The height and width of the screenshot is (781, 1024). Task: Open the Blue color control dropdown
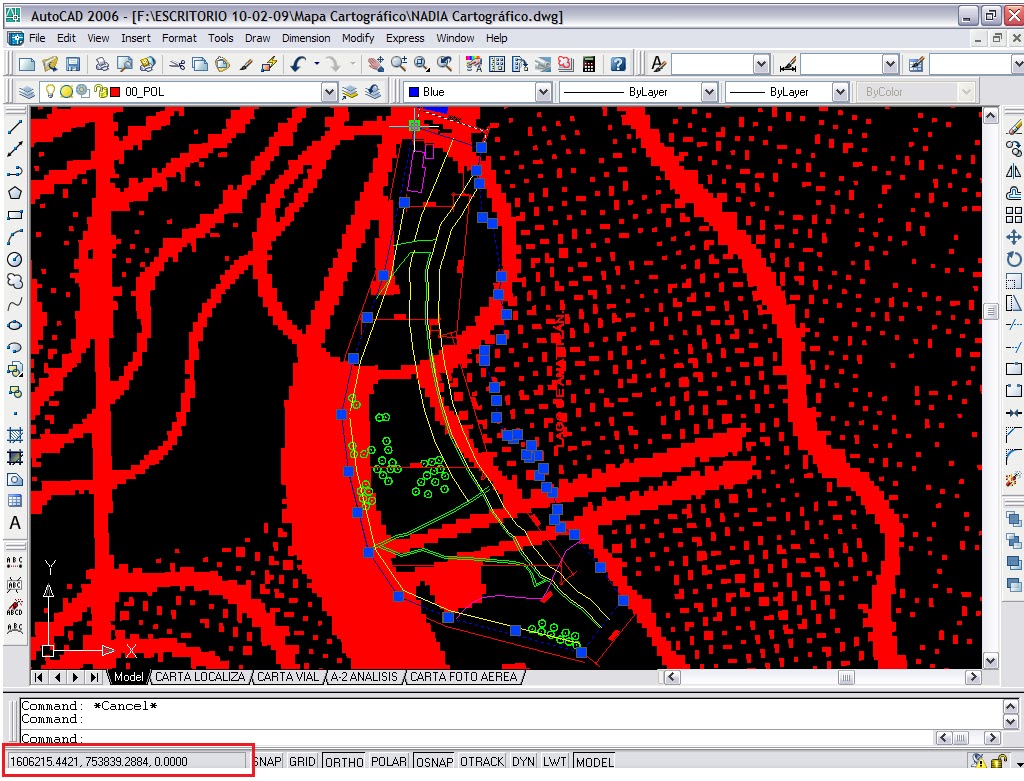[543, 92]
